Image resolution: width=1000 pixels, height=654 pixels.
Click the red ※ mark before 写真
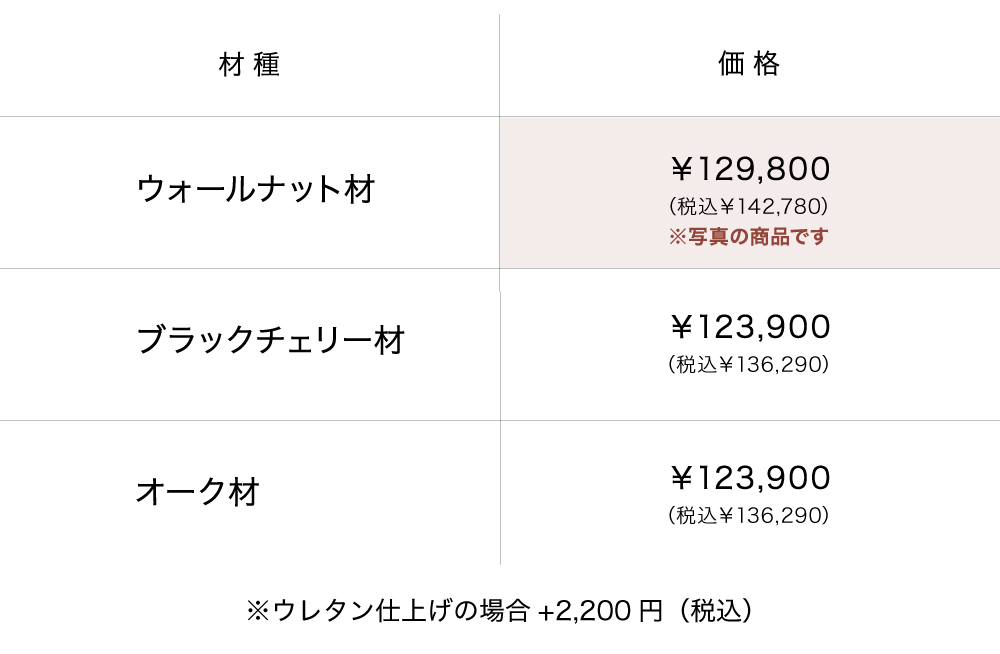pos(677,238)
